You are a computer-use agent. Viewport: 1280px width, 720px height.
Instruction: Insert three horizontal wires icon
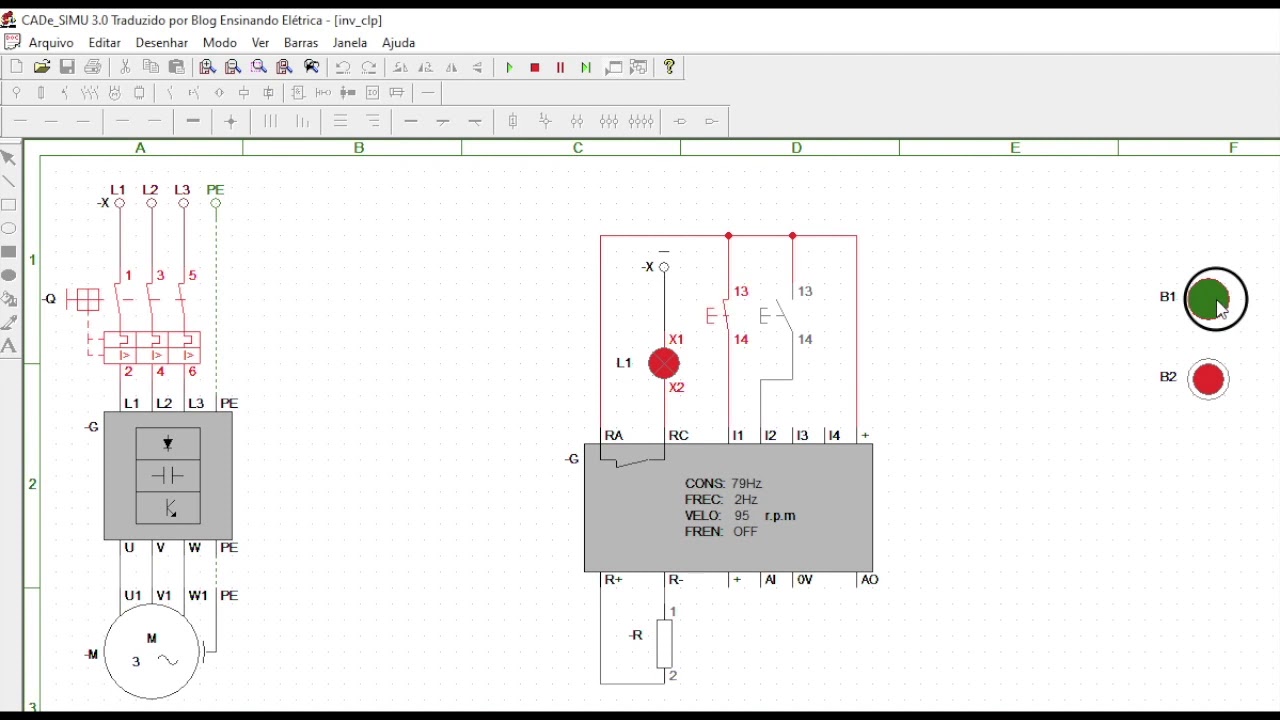(x=341, y=122)
